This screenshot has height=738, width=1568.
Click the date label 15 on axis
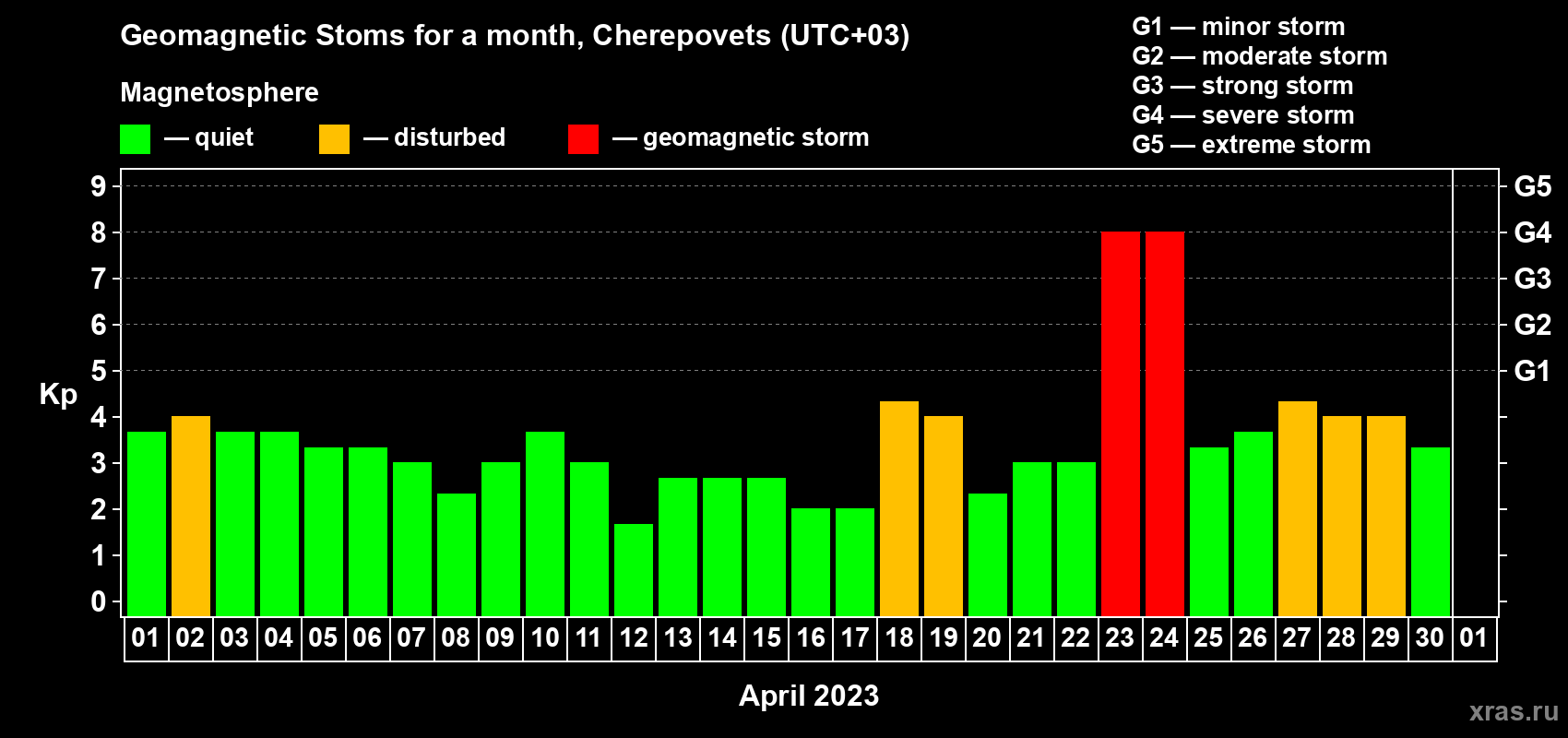click(x=766, y=638)
